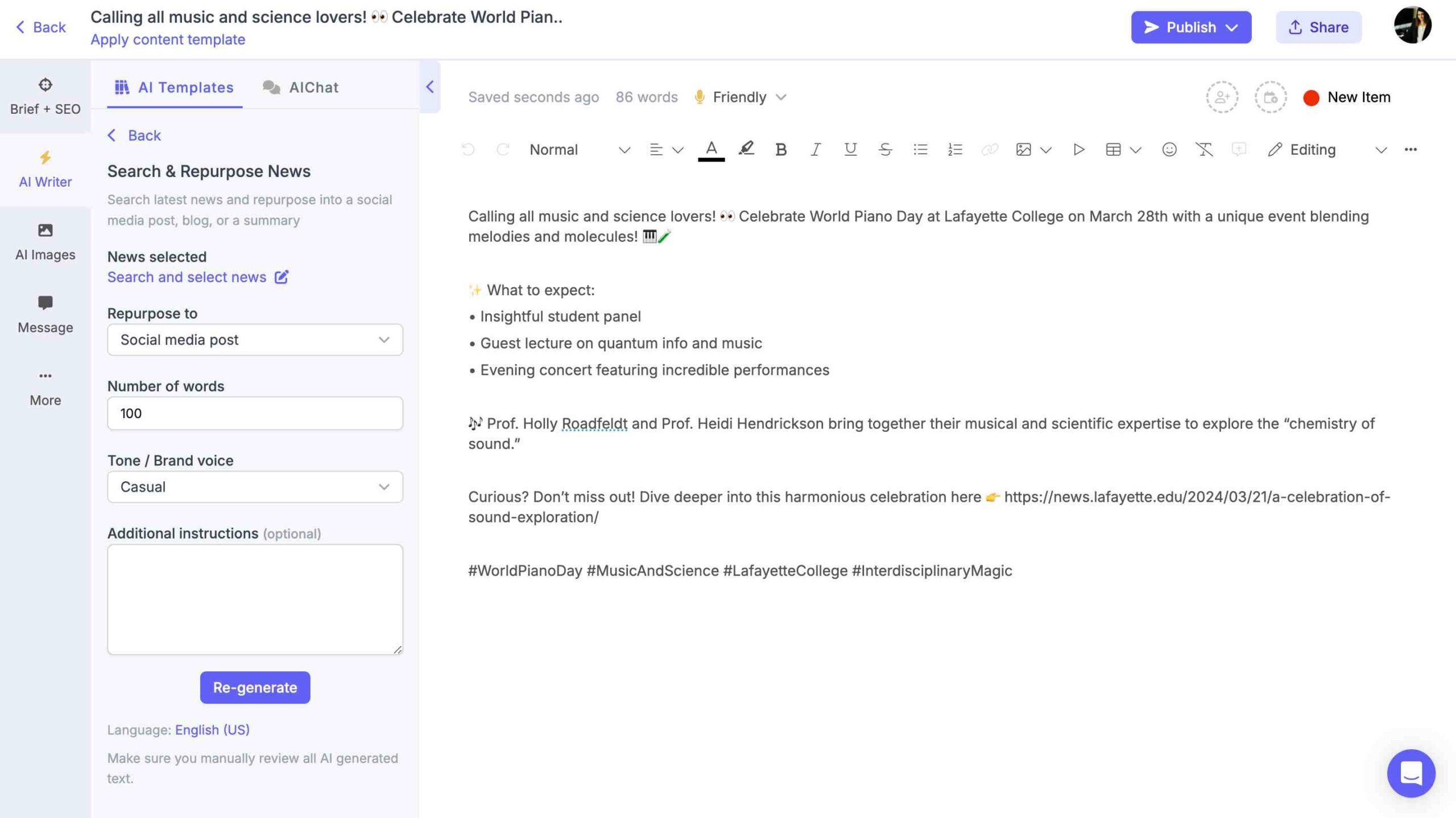Click the strikethrough formatting icon
The height and width of the screenshot is (818, 1456).
pos(884,149)
